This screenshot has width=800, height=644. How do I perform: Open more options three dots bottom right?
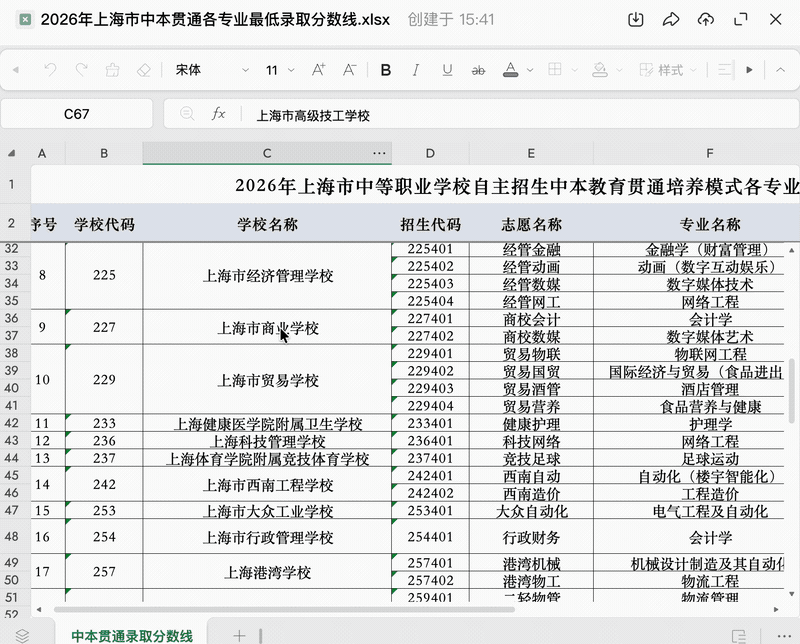[784, 636]
